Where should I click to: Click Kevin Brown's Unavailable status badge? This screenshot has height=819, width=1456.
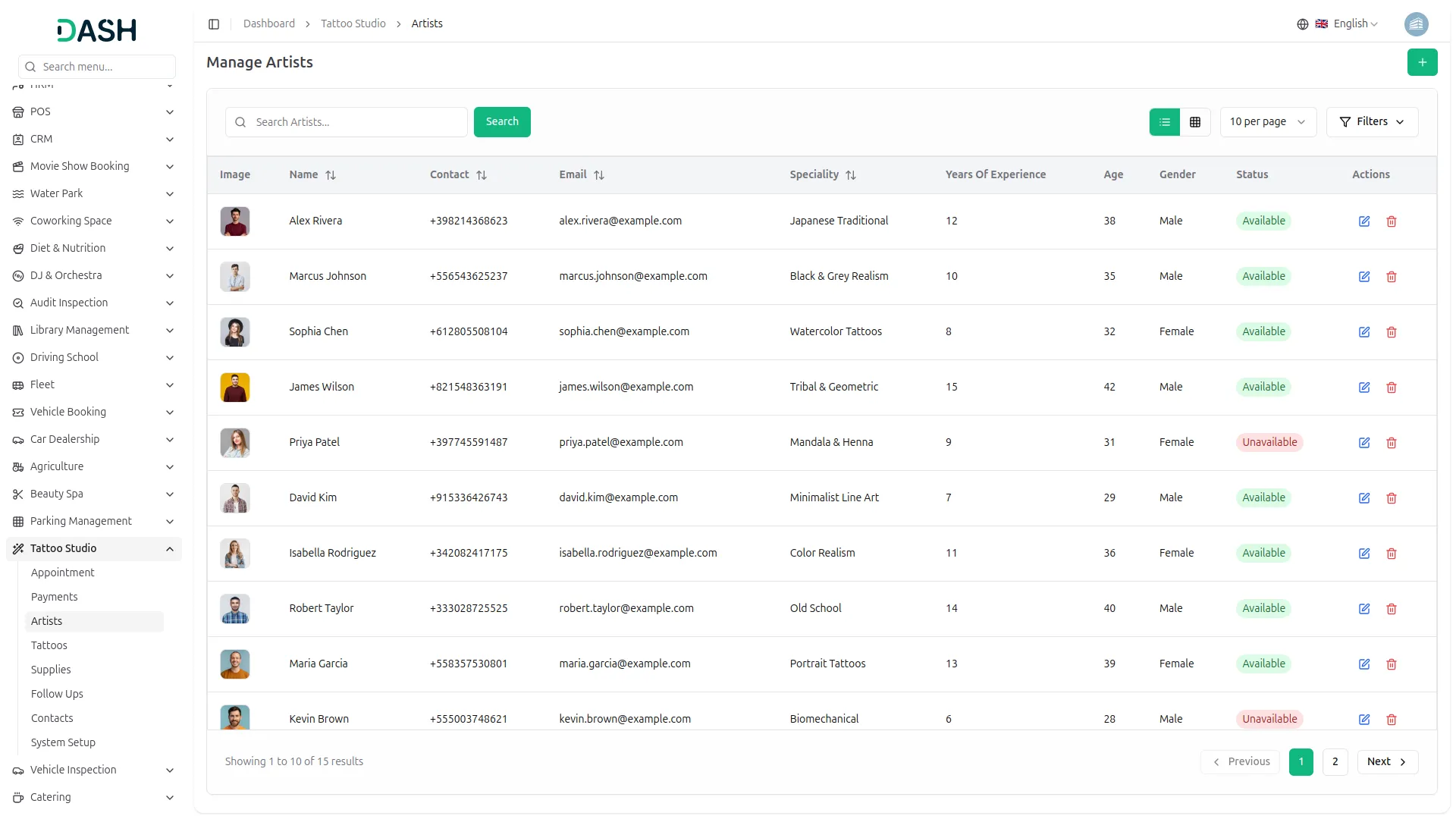click(x=1269, y=719)
